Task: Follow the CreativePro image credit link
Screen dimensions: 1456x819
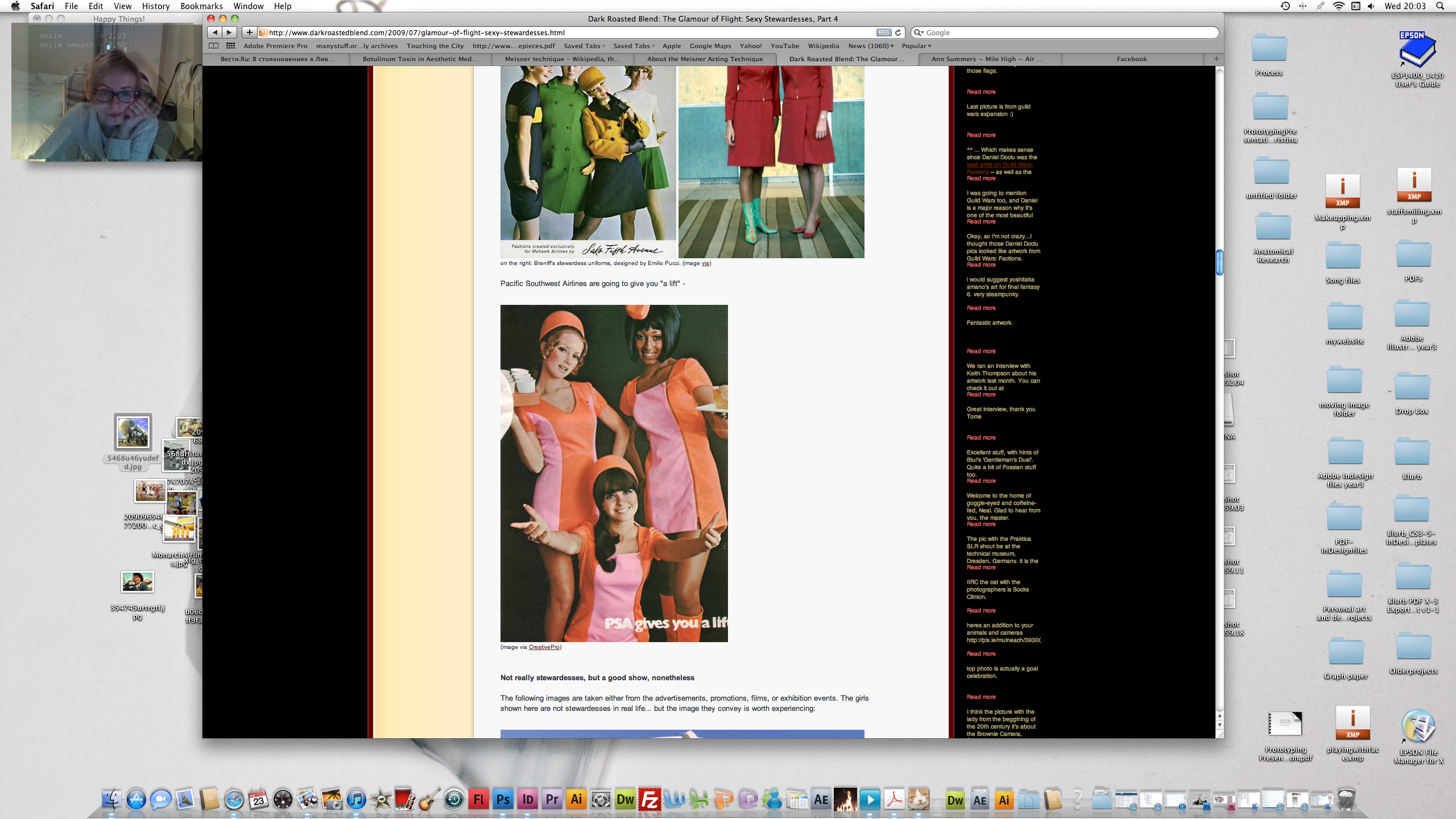Action: [x=544, y=647]
